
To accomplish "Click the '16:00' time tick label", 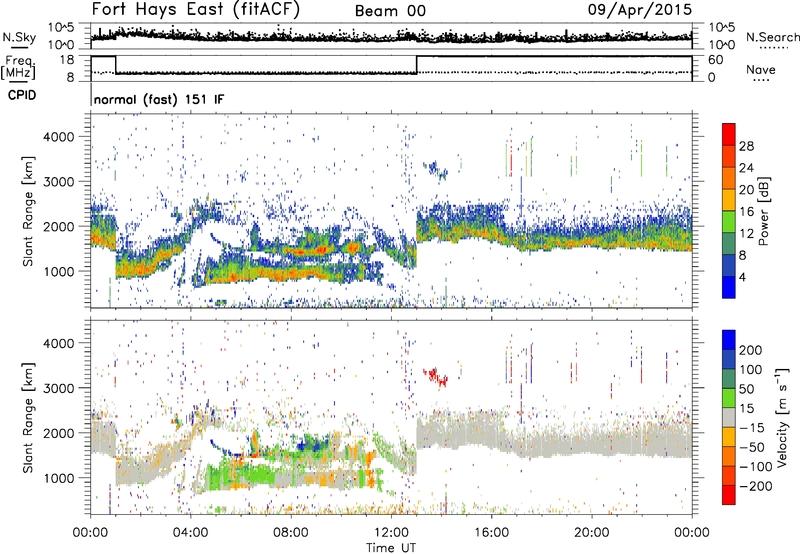I will (491, 533).
